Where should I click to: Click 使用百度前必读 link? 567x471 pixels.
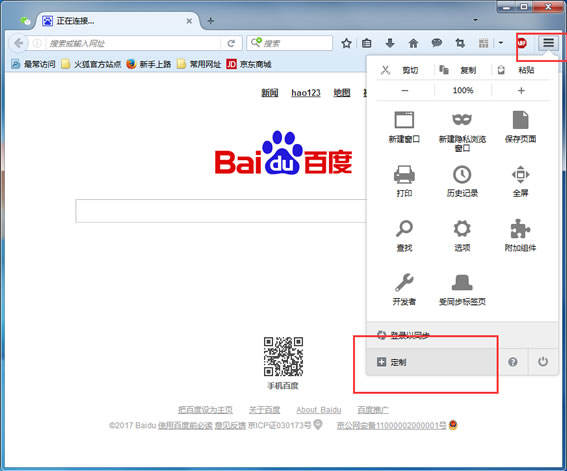pyautogui.click(x=185, y=425)
